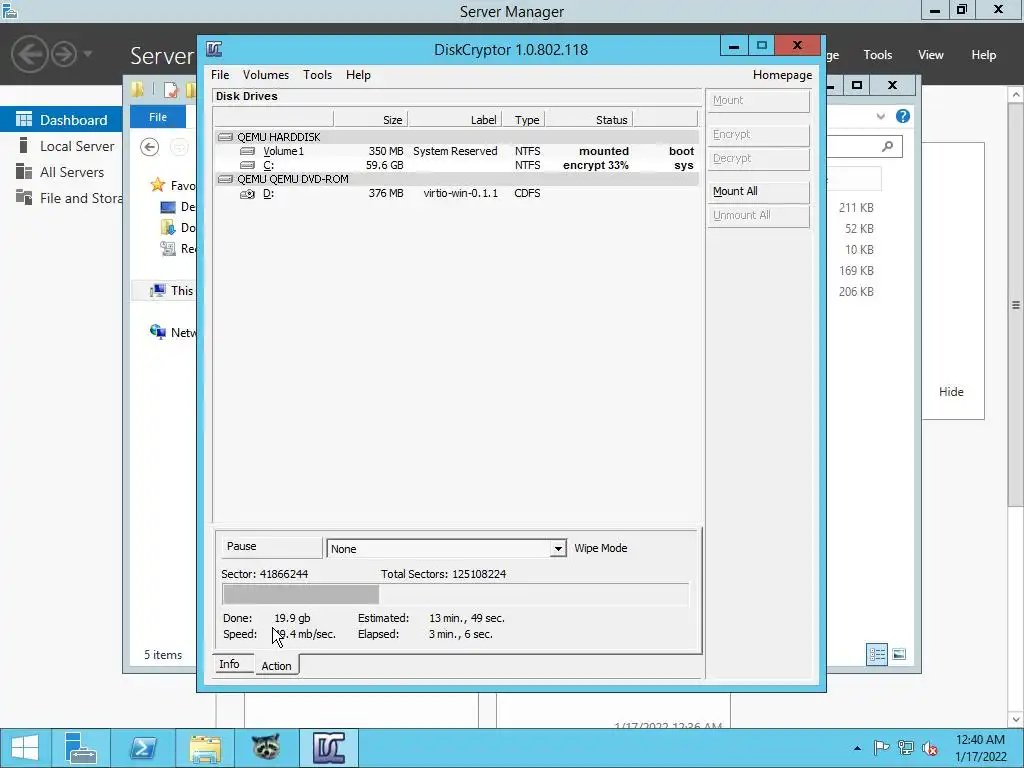Select the D: disc icon

(x=248, y=193)
